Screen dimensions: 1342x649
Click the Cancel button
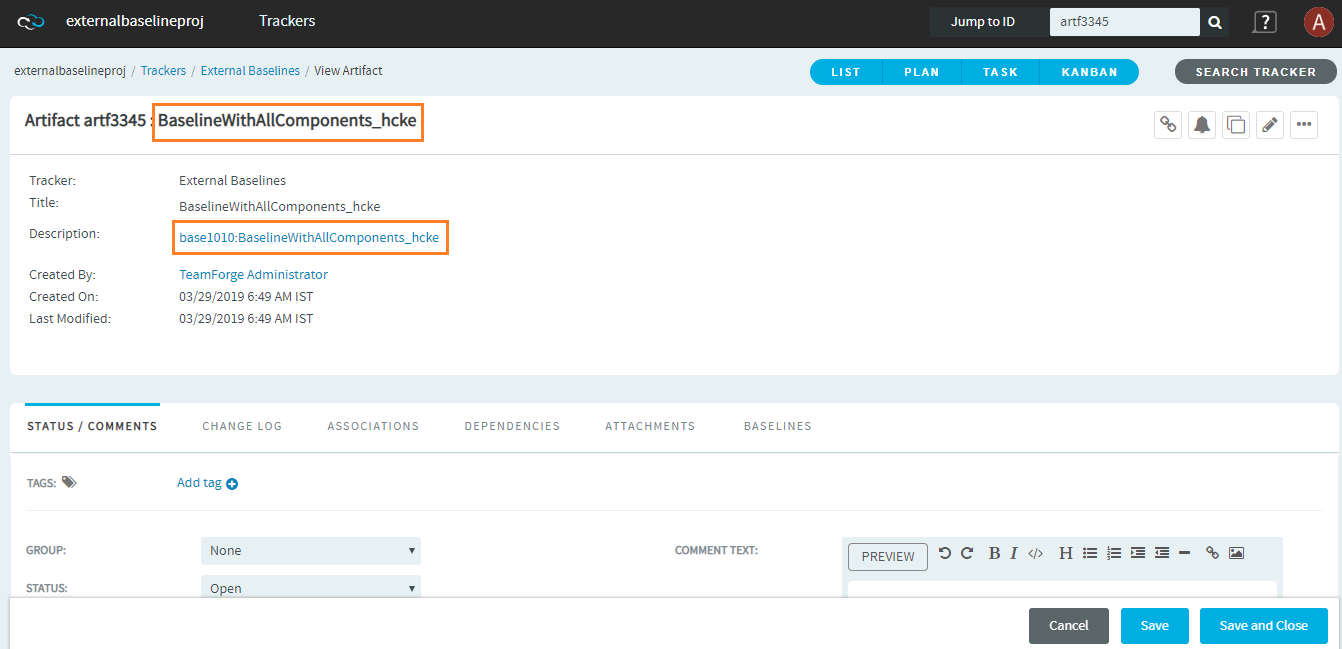1069,626
